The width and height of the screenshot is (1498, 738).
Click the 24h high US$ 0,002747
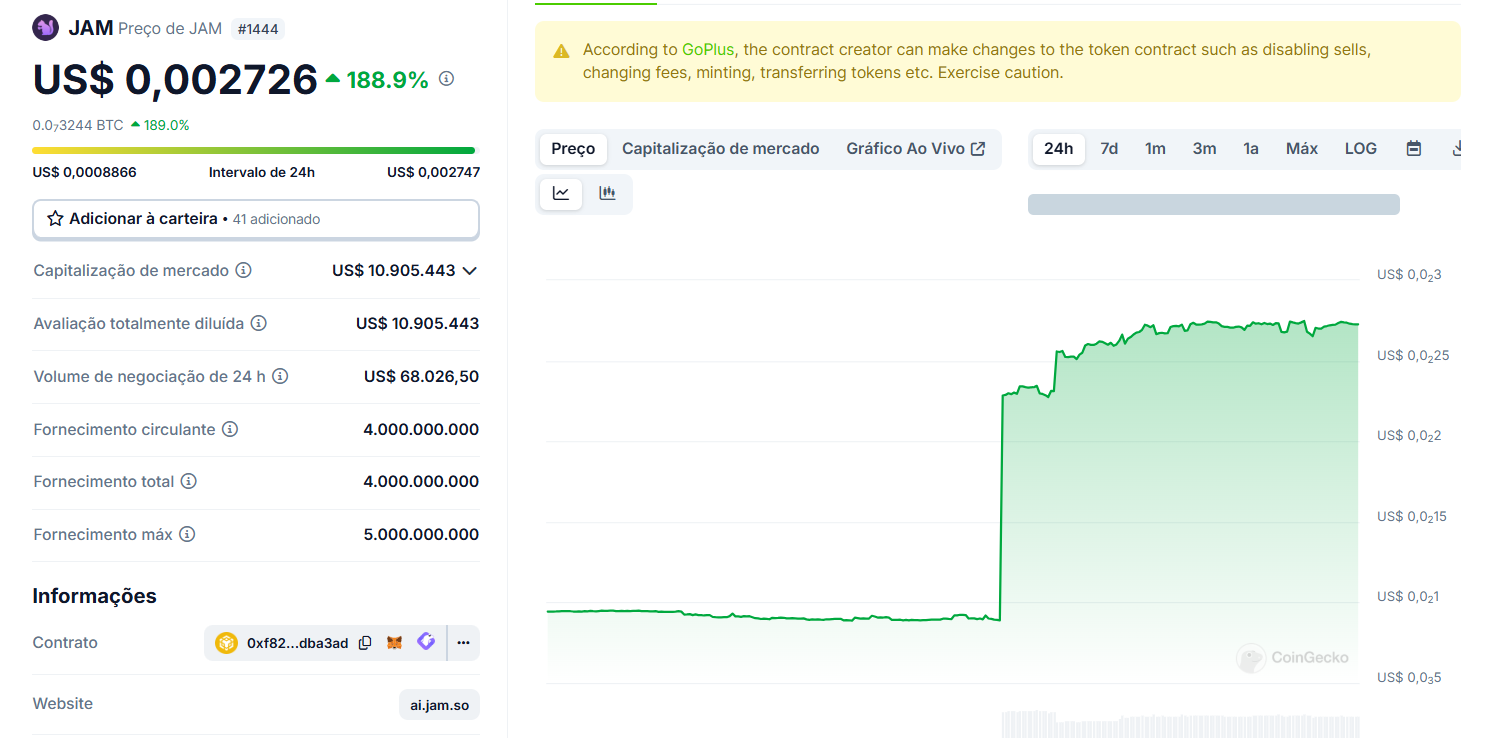point(434,172)
